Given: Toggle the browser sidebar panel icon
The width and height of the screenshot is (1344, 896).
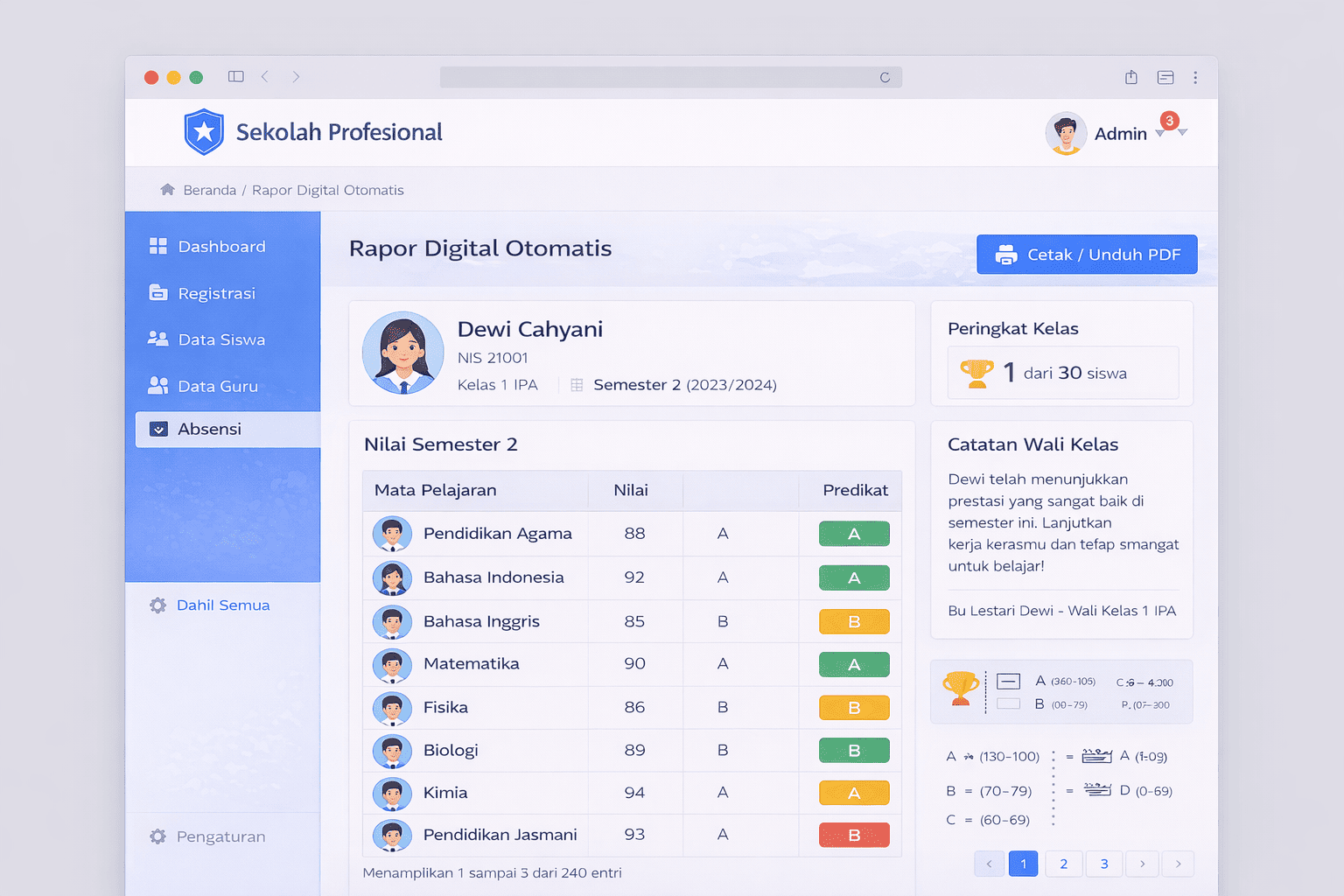Looking at the screenshot, I should [x=235, y=77].
